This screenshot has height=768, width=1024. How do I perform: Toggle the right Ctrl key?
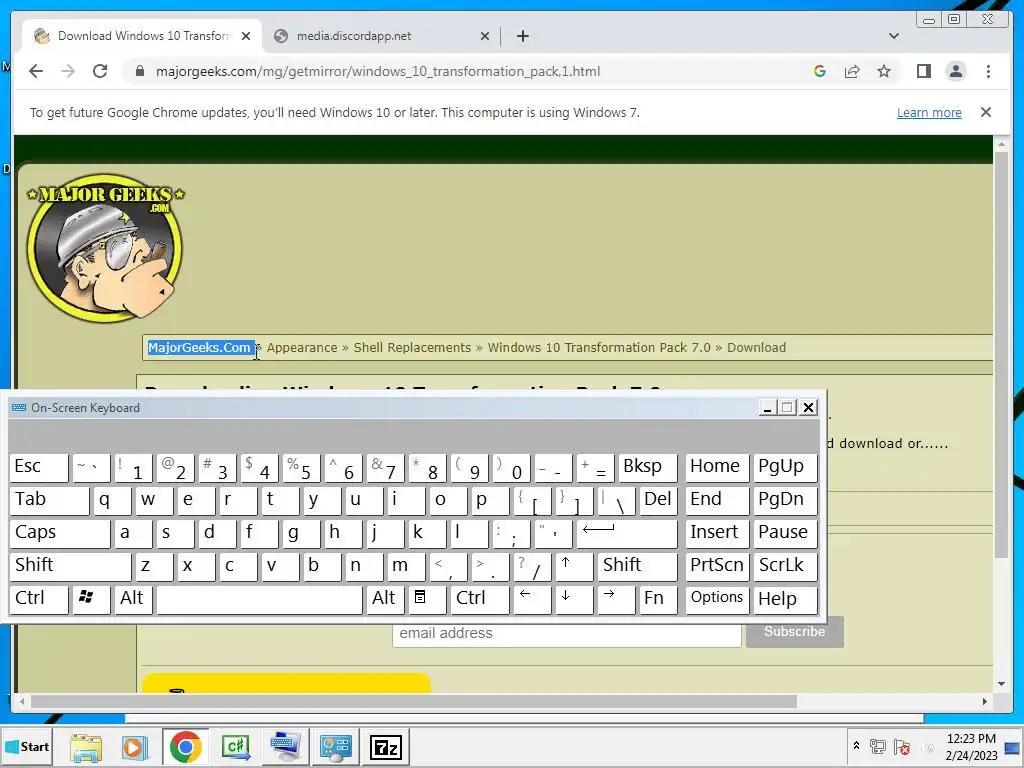point(479,600)
